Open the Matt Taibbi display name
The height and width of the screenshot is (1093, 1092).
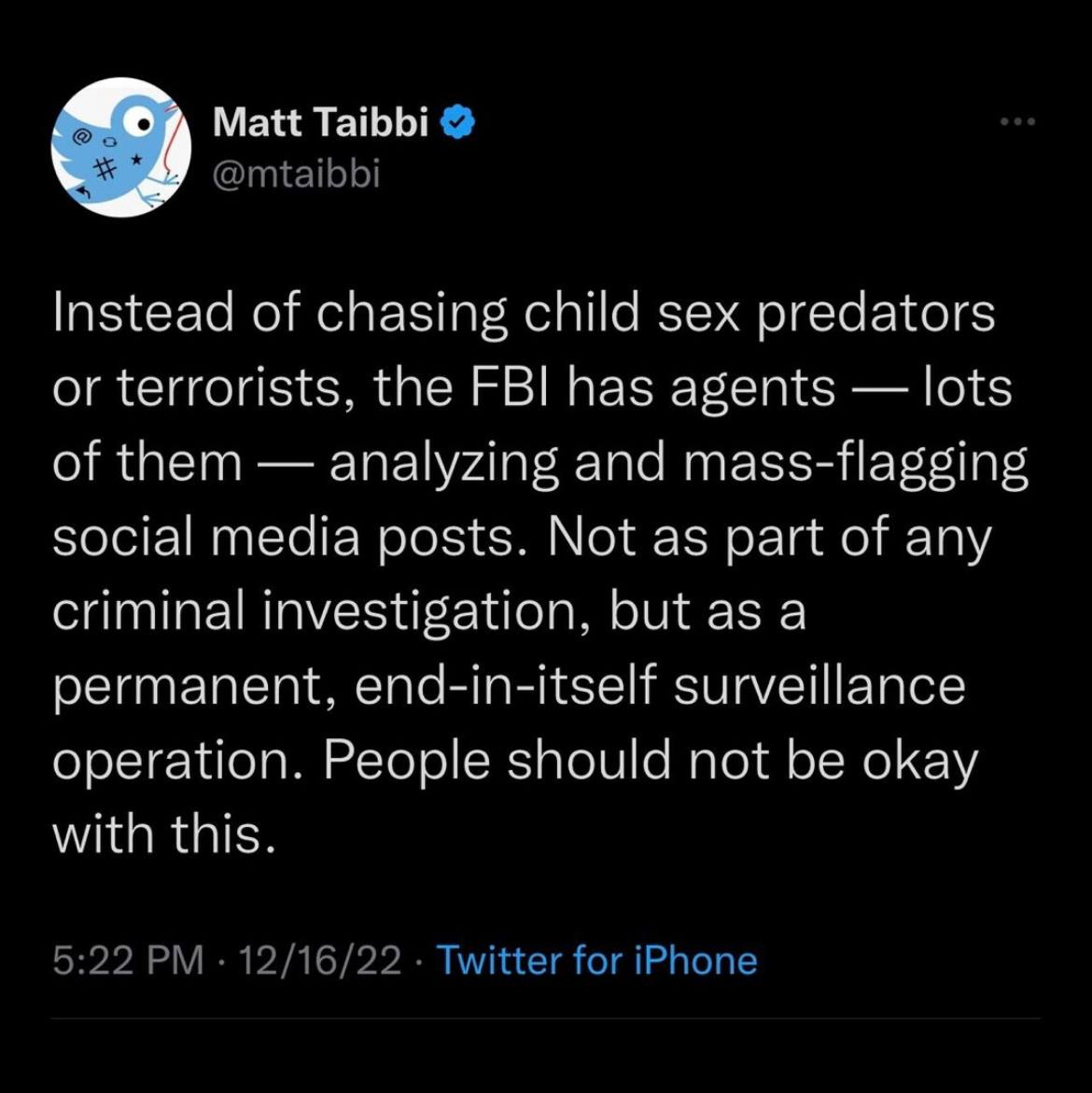[x=321, y=124]
